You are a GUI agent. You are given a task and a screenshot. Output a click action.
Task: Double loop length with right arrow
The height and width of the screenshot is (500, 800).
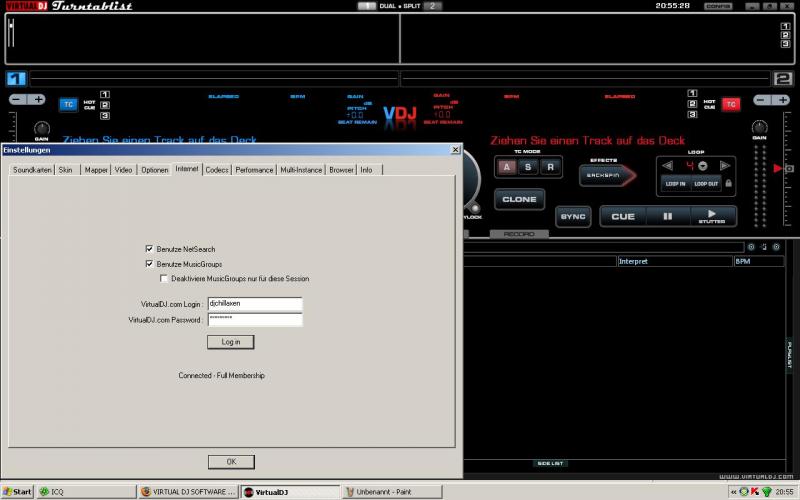(x=724, y=166)
